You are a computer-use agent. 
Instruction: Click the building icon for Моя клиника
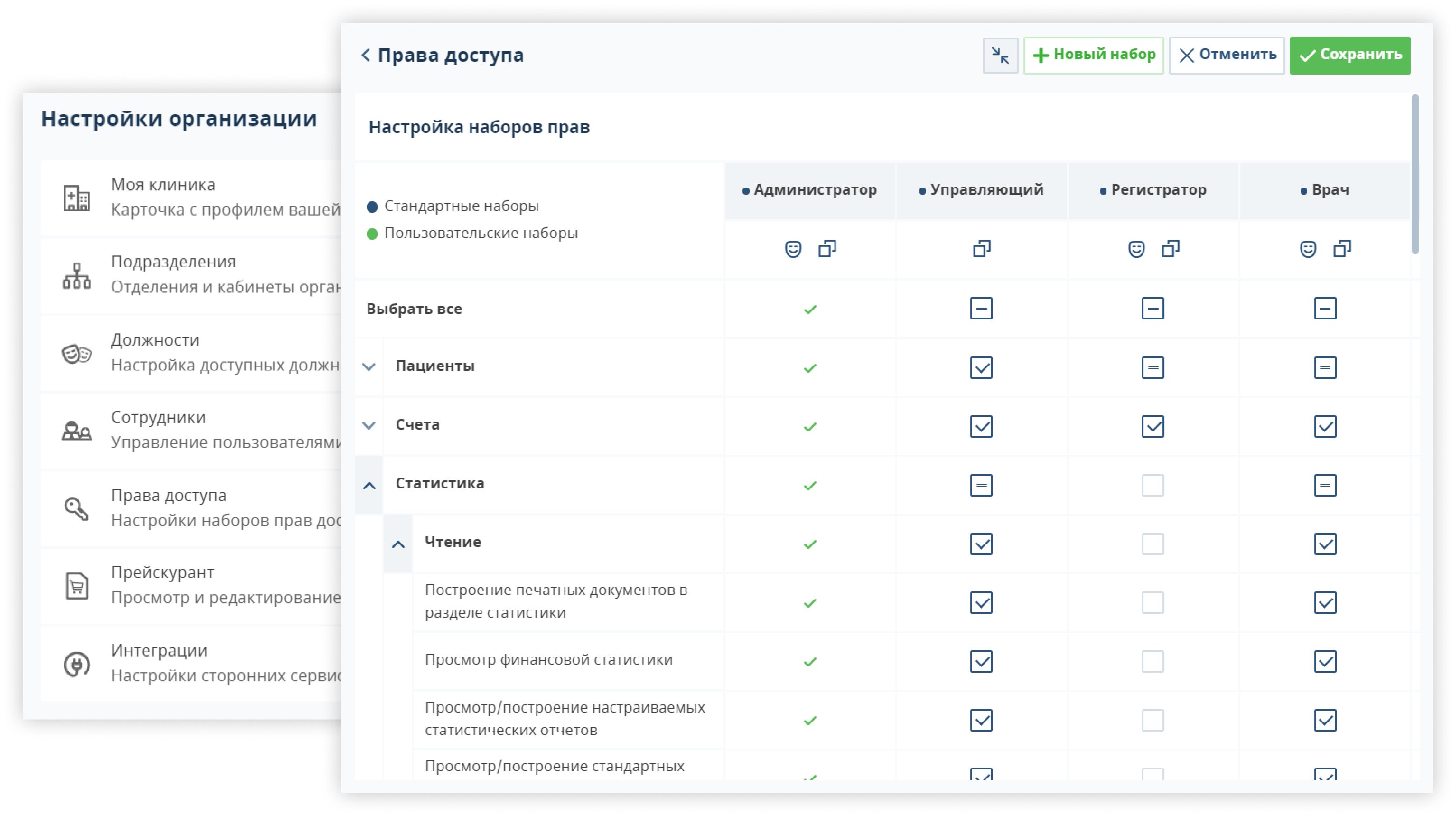pyautogui.click(x=76, y=198)
